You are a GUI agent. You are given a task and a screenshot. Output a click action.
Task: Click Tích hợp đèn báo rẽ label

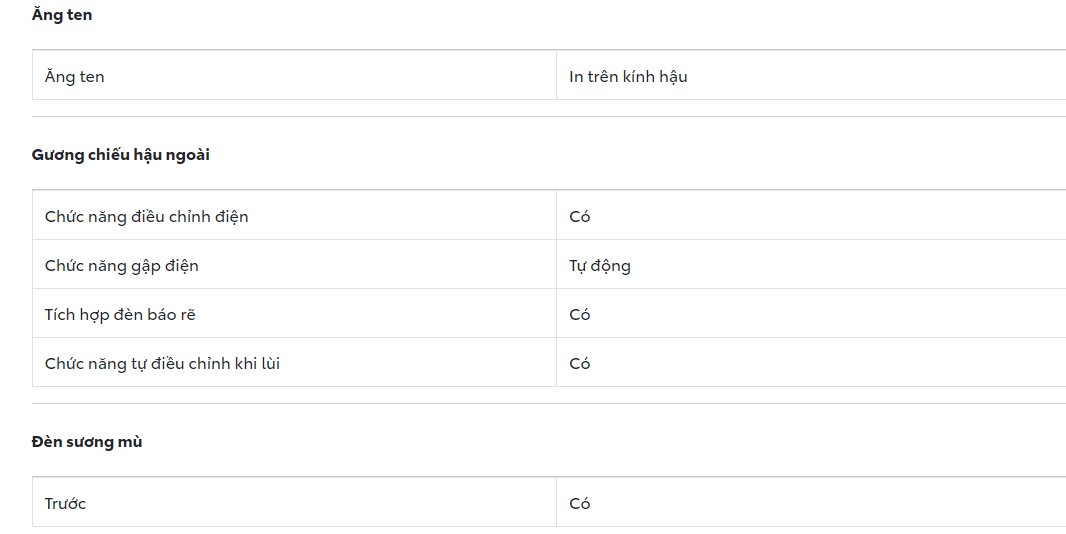(120, 314)
